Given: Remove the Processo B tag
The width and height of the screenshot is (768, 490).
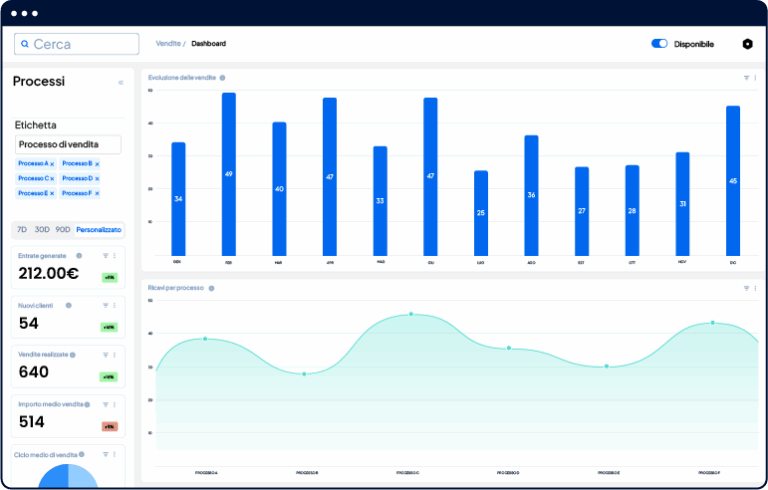Looking at the screenshot, I should [x=97, y=164].
